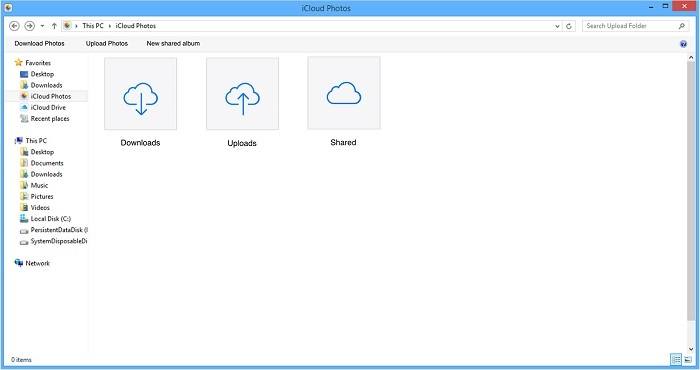Go back with the Back arrow
This screenshot has width=700, height=370.
click(14, 26)
